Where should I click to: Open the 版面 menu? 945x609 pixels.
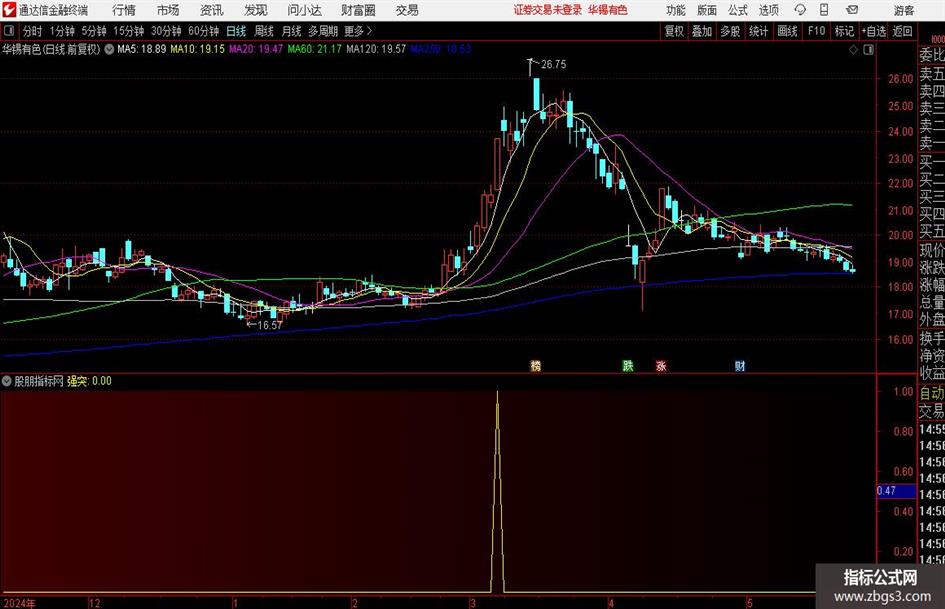tap(706, 10)
